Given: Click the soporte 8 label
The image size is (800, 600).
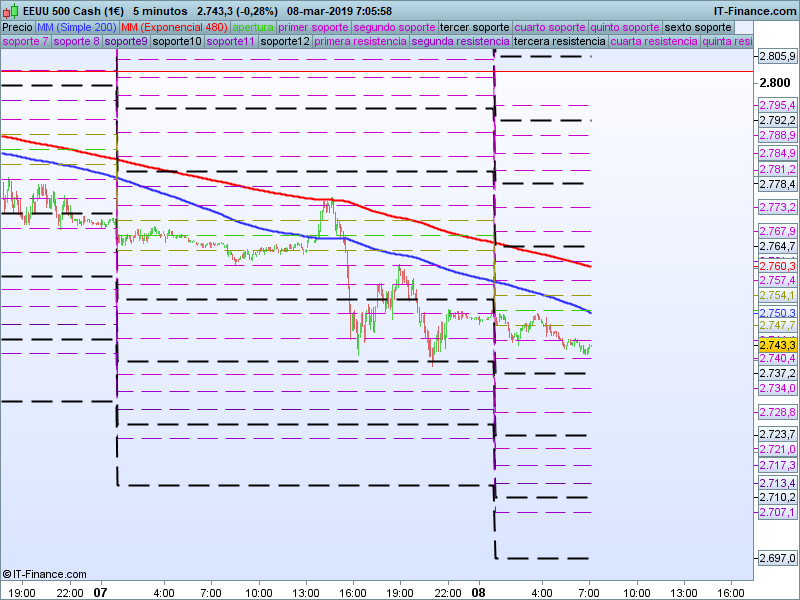Looking at the screenshot, I should (x=77, y=41).
